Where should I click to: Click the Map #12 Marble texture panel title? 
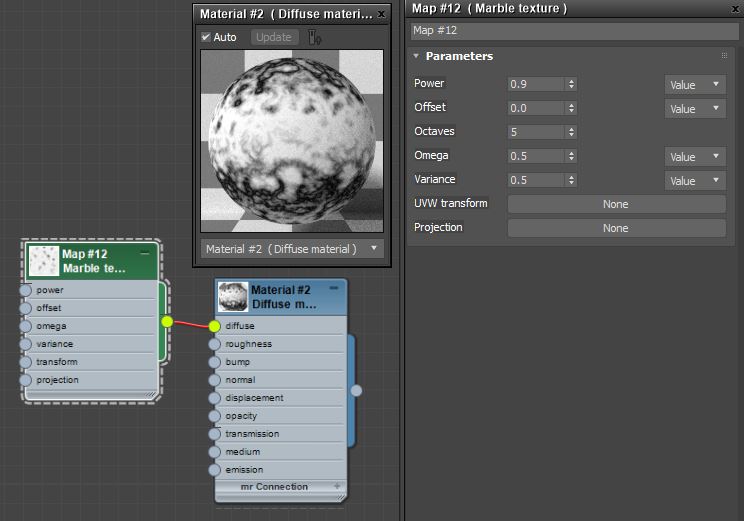[x=489, y=9]
